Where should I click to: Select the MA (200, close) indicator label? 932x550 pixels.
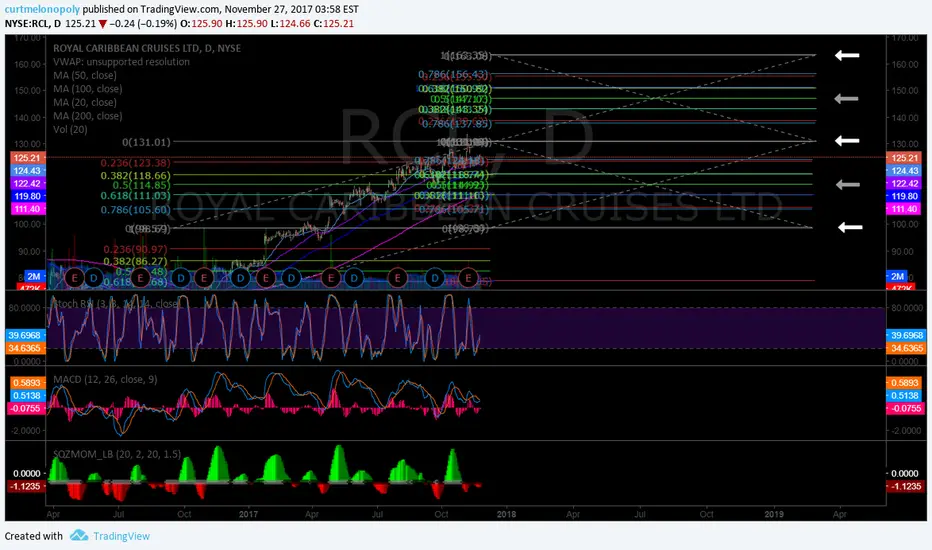click(x=87, y=116)
